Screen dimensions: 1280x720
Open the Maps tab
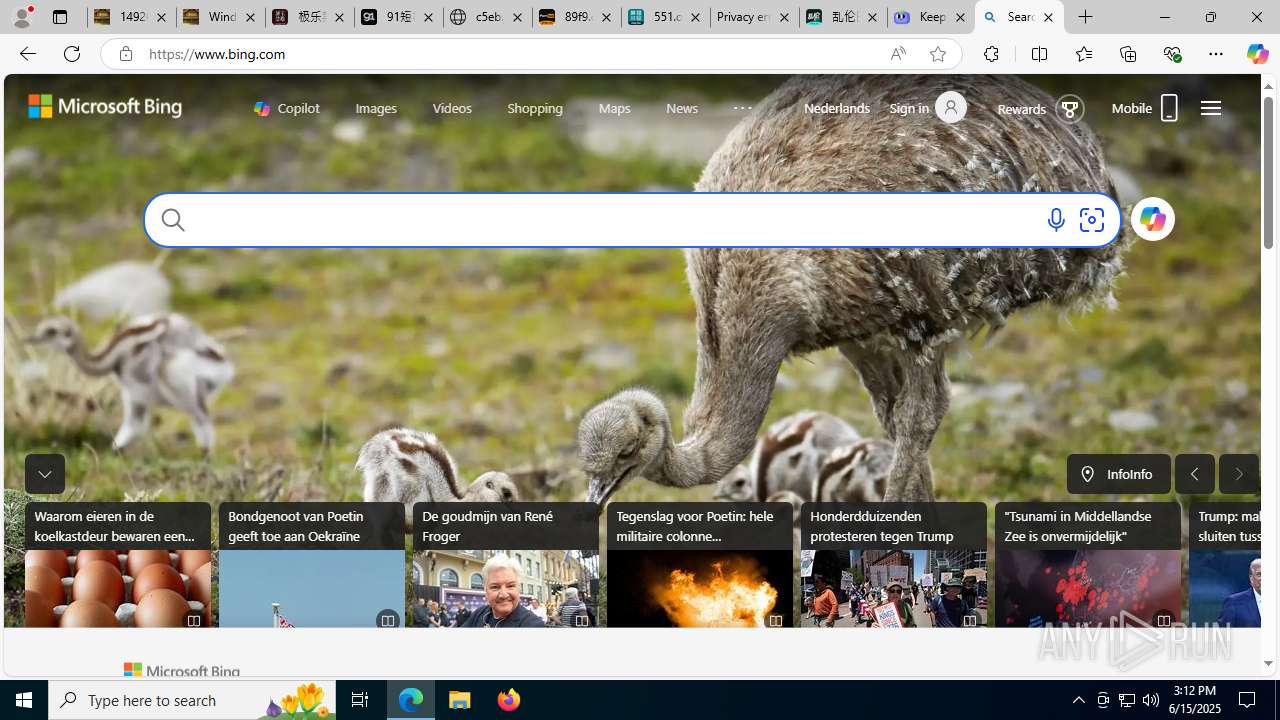[x=614, y=108]
